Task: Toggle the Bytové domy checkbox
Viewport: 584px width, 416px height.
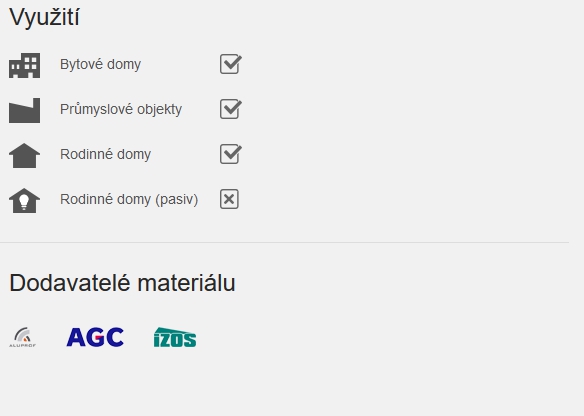Action: click(x=231, y=64)
